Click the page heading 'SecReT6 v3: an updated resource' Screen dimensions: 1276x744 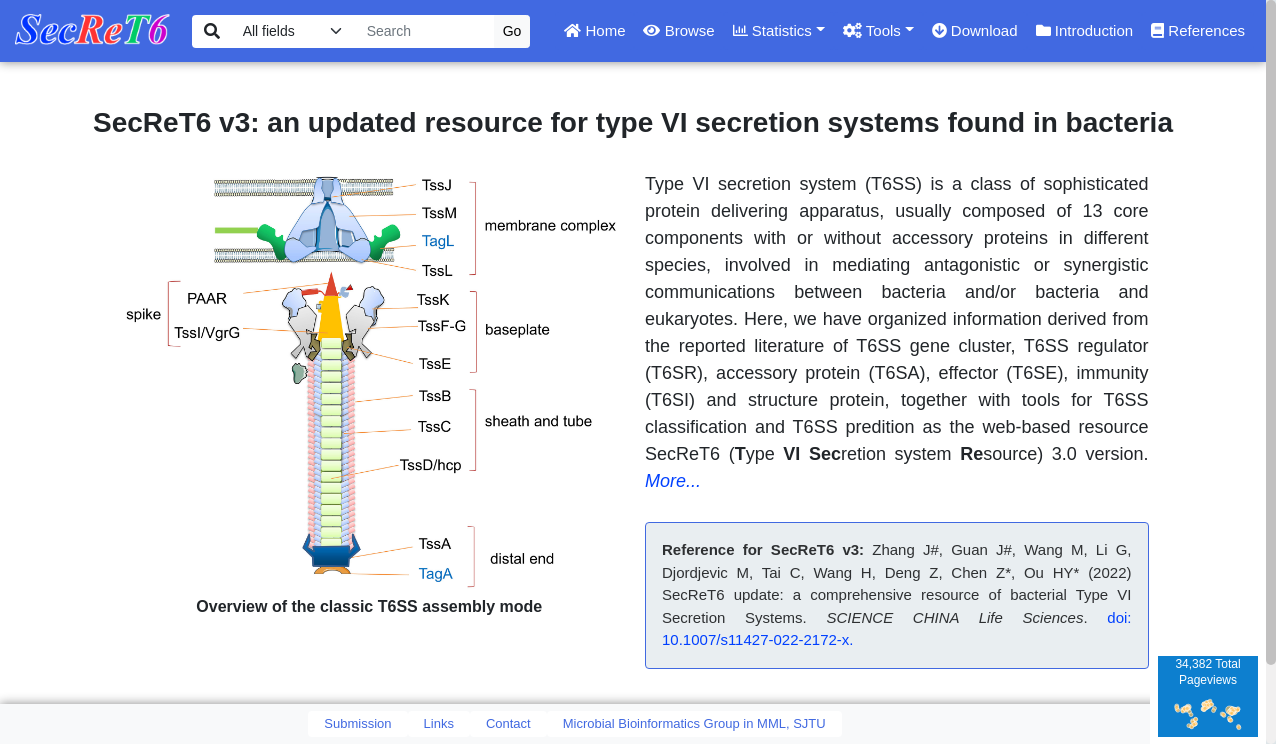pyautogui.click(x=633, y=123)
